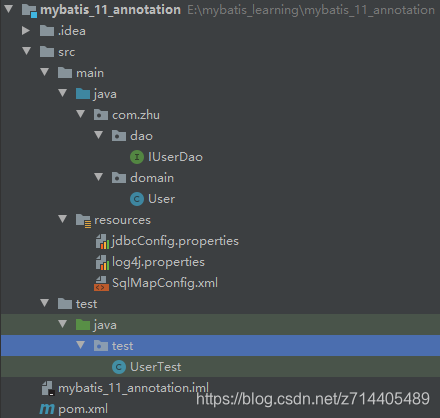Click the resources root folder icon
440x418 pixels.
83,221
